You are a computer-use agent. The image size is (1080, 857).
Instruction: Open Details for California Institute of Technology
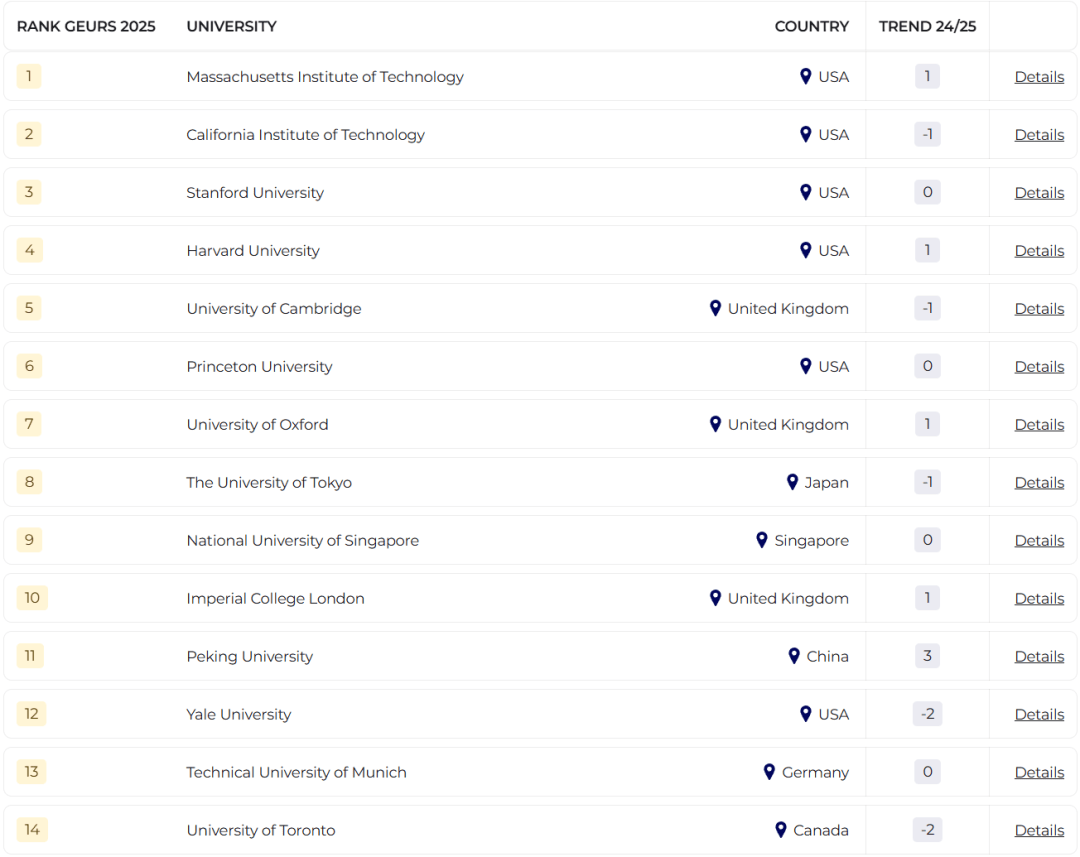[1039, 135]
